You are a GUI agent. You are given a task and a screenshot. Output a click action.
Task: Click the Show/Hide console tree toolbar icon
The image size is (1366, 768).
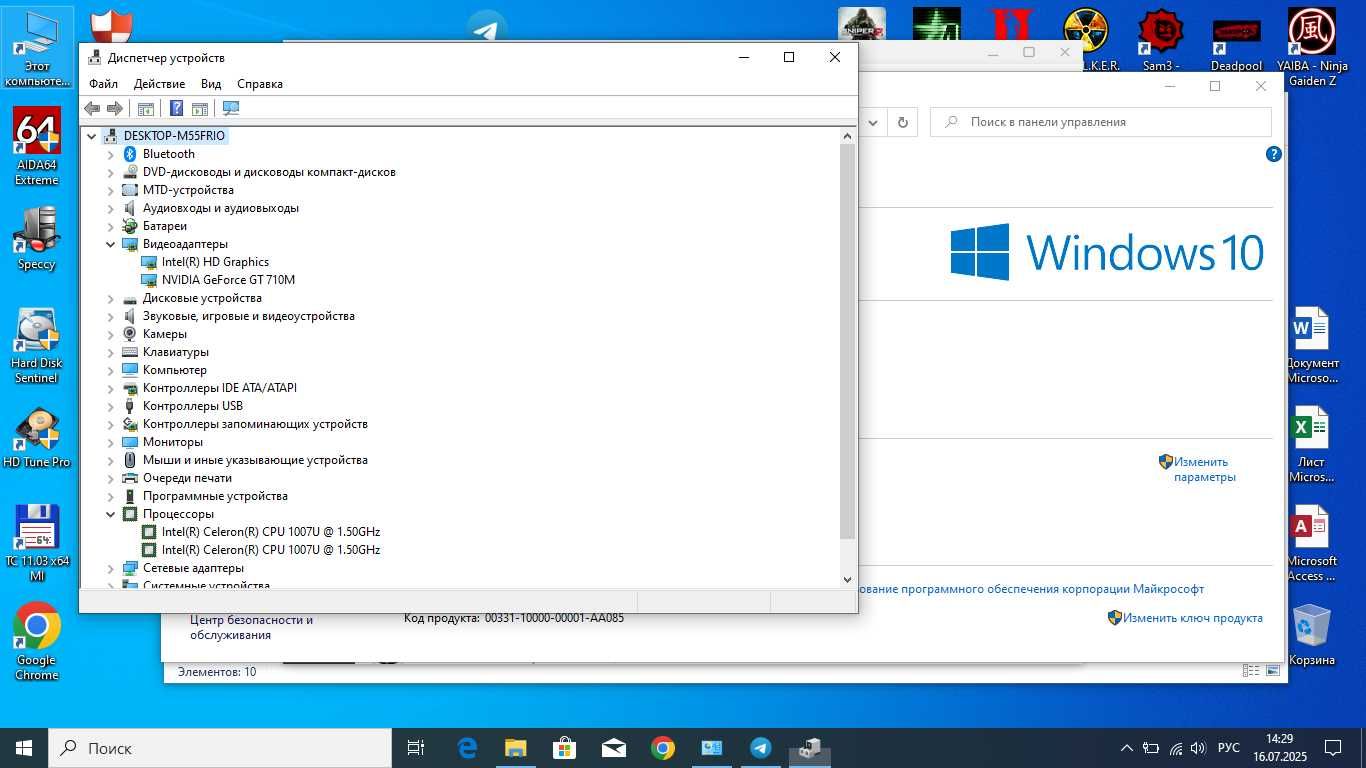[x=145, y=108]
